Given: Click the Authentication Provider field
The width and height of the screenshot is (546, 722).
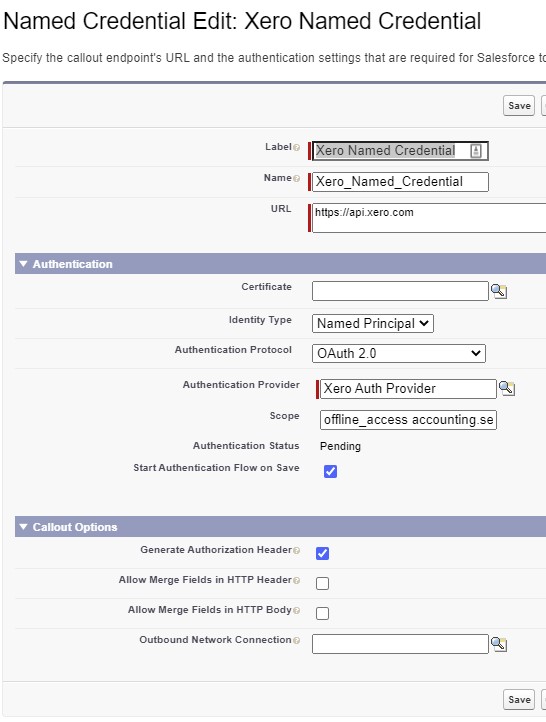Looking at the screenshot, I should click(x=408, y=389).
